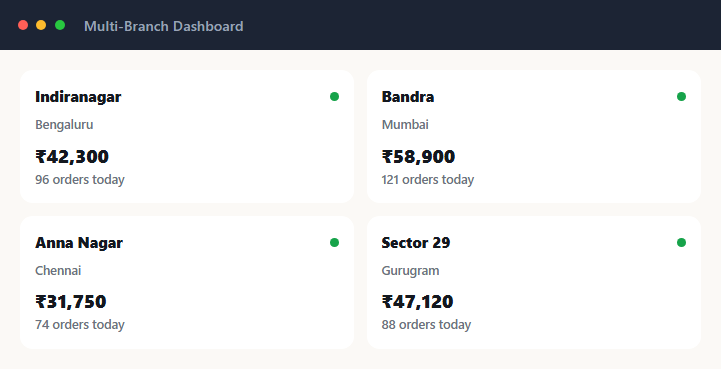721x369 pixels.
Task: Click the ₹58,900 revenue figure
Action: (418, 157)
